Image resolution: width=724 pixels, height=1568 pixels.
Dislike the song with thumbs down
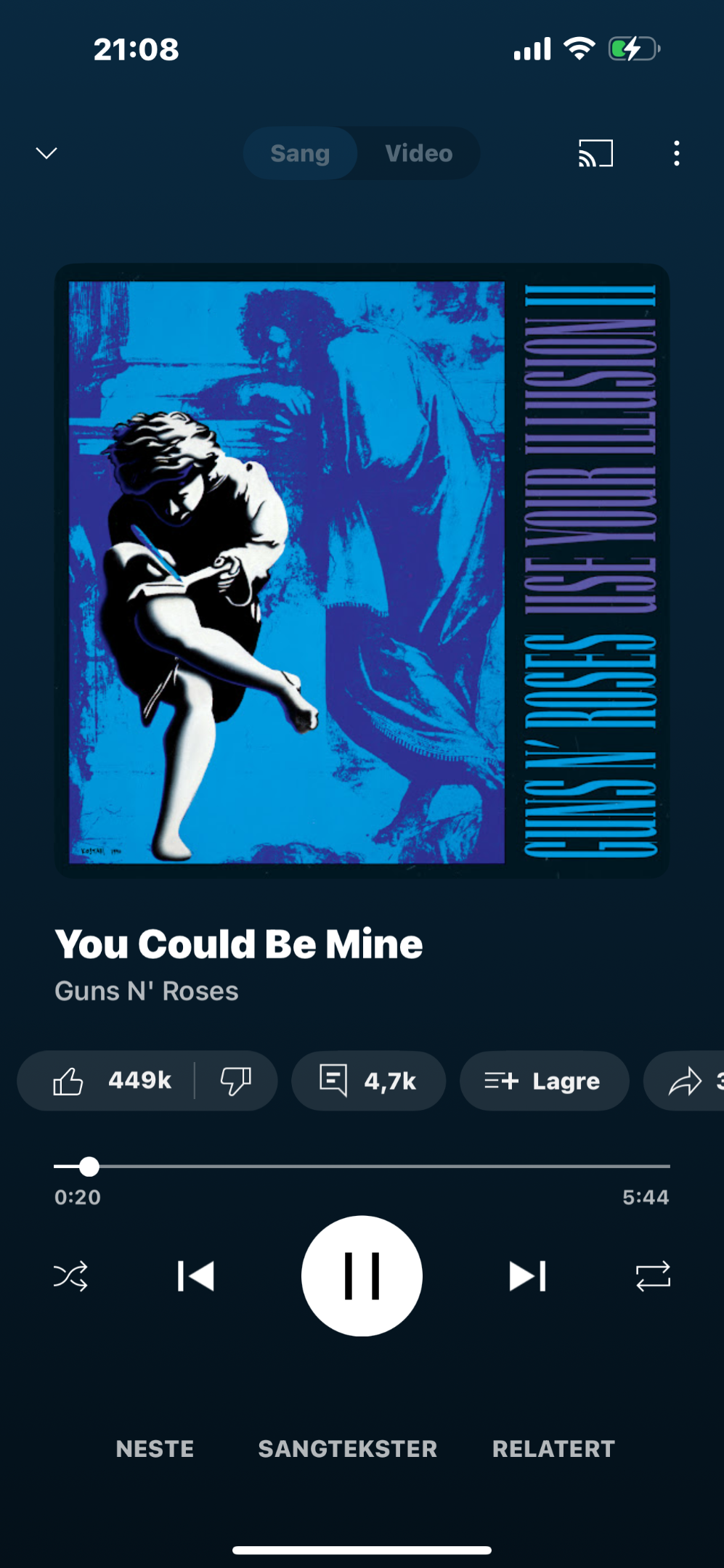[236, 1080]
